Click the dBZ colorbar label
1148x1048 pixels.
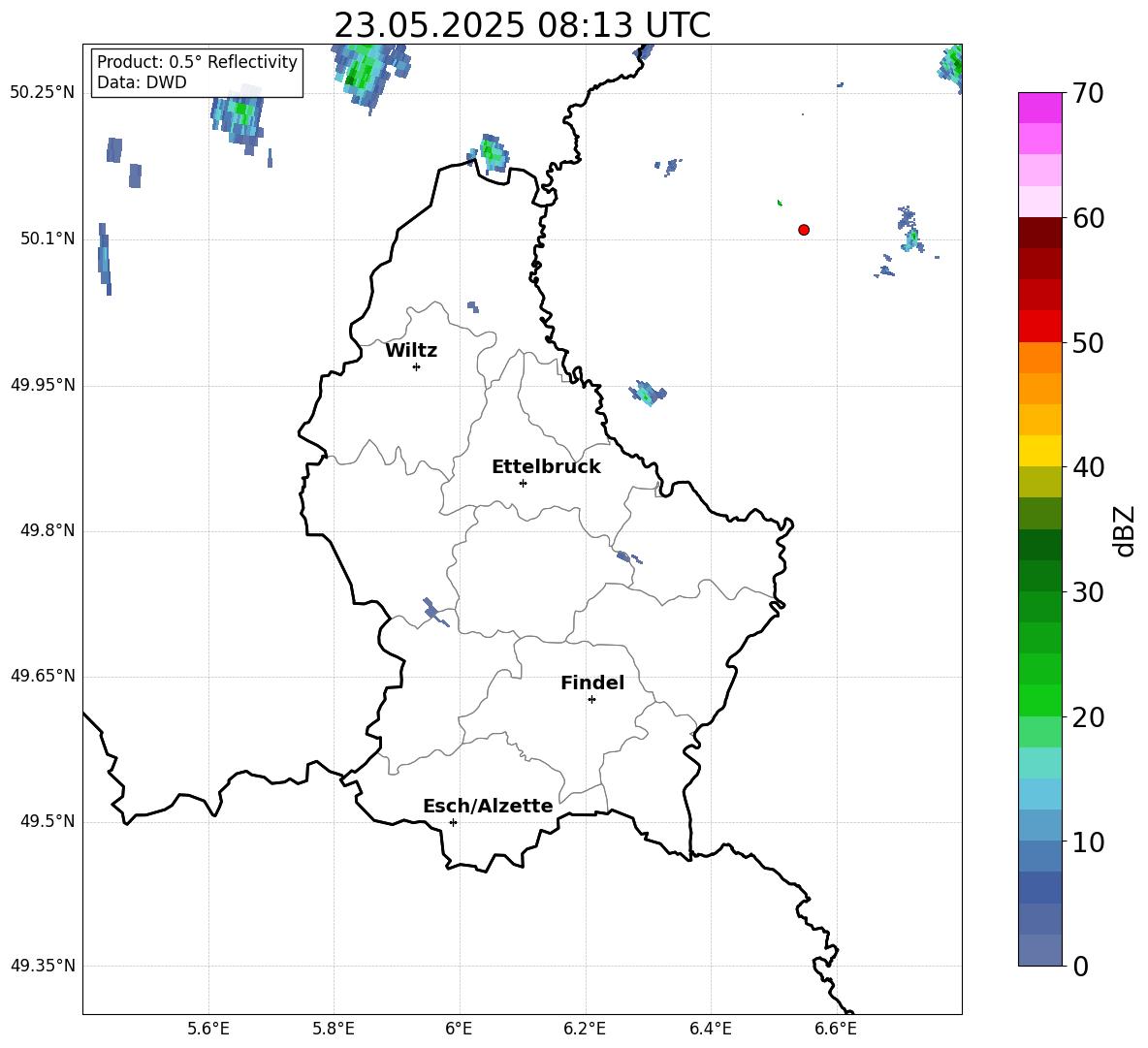(1123, 530)
